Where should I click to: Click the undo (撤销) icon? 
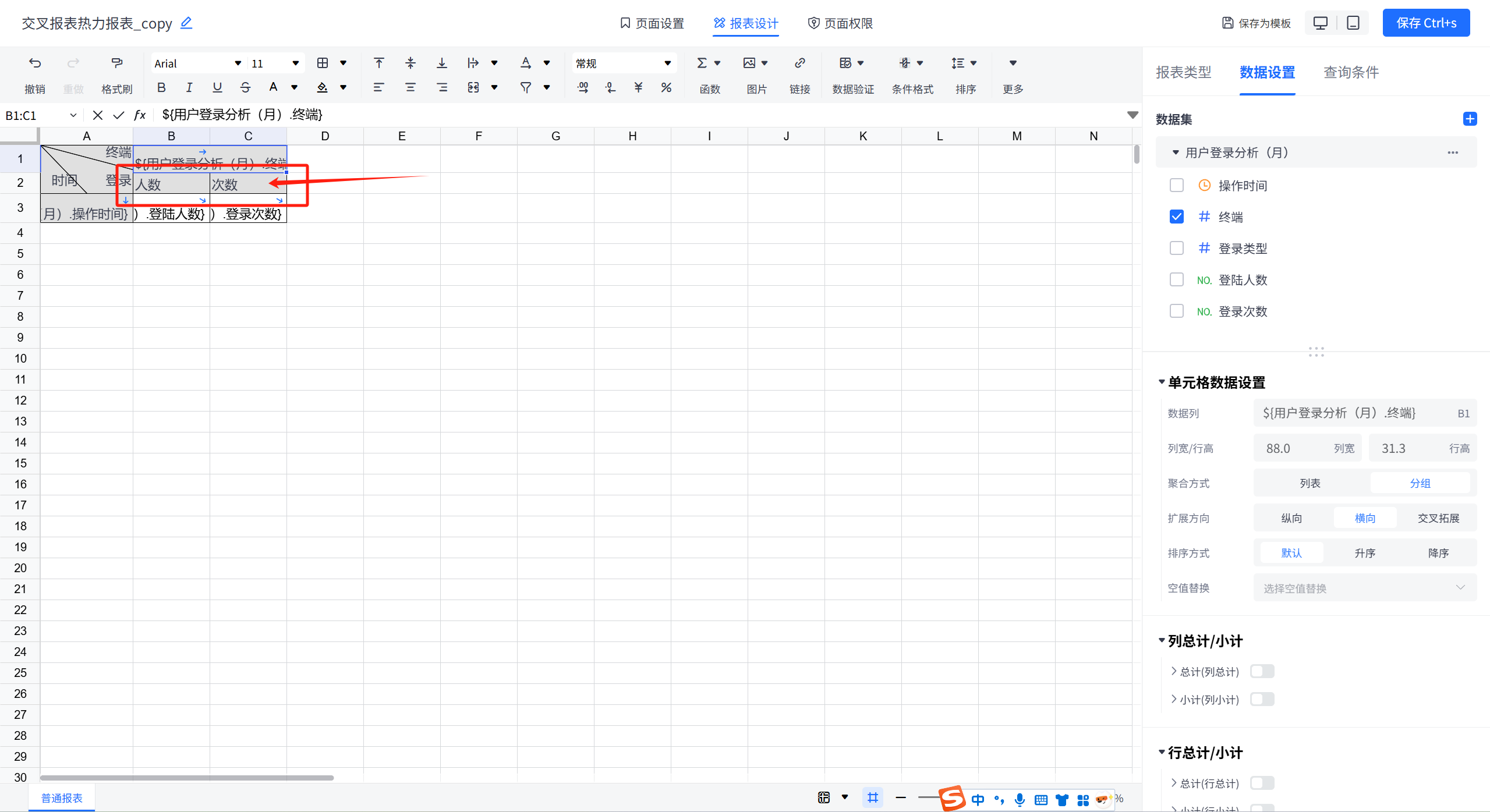click(x=35, y=63)
